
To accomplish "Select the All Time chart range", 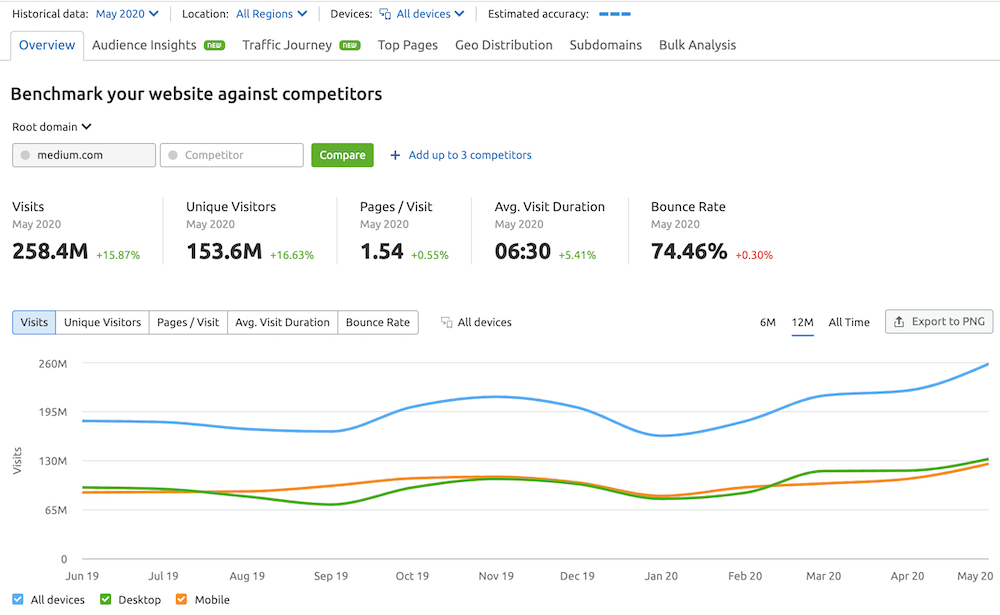I will [x=848, y=322].
